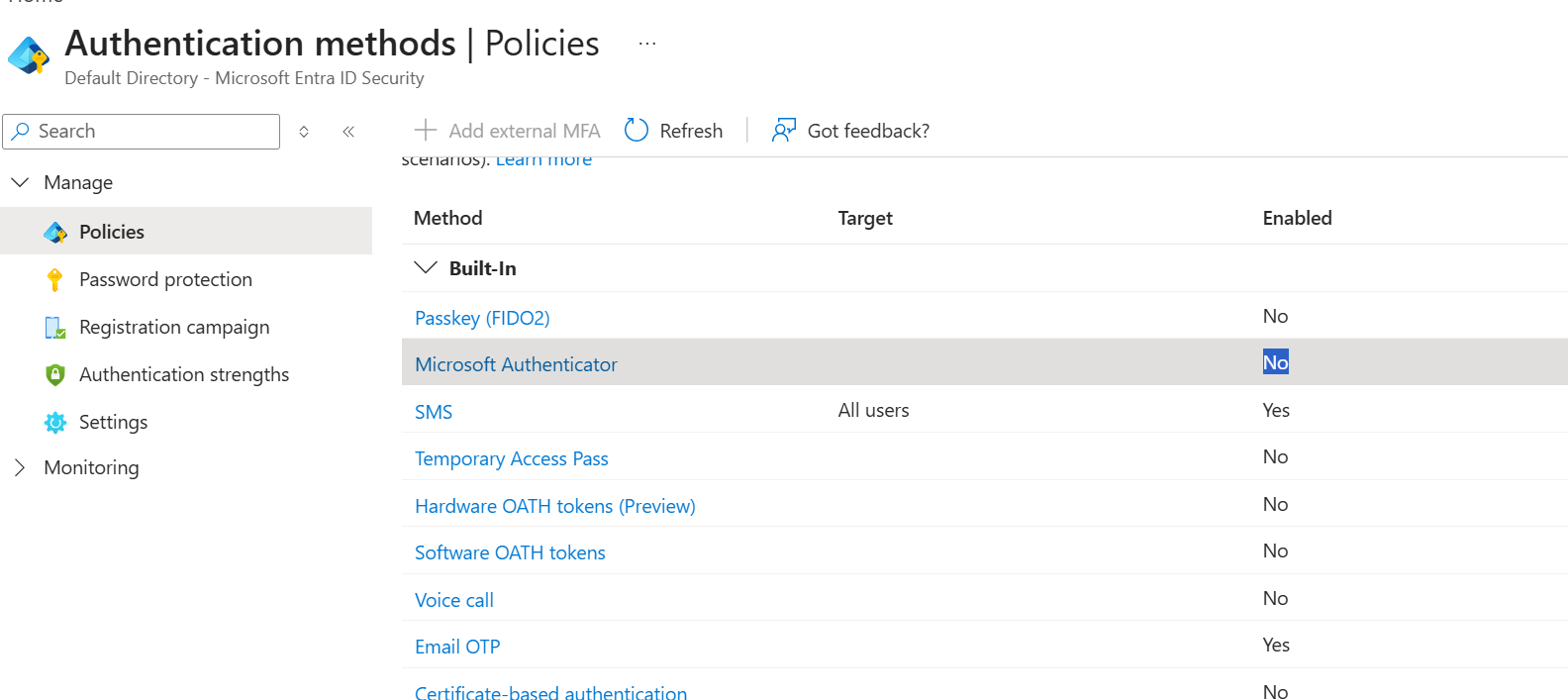This screenshot has height=700, width=1568.
Task: Collapse the Built-In methods group
Action: coord(426,267)
